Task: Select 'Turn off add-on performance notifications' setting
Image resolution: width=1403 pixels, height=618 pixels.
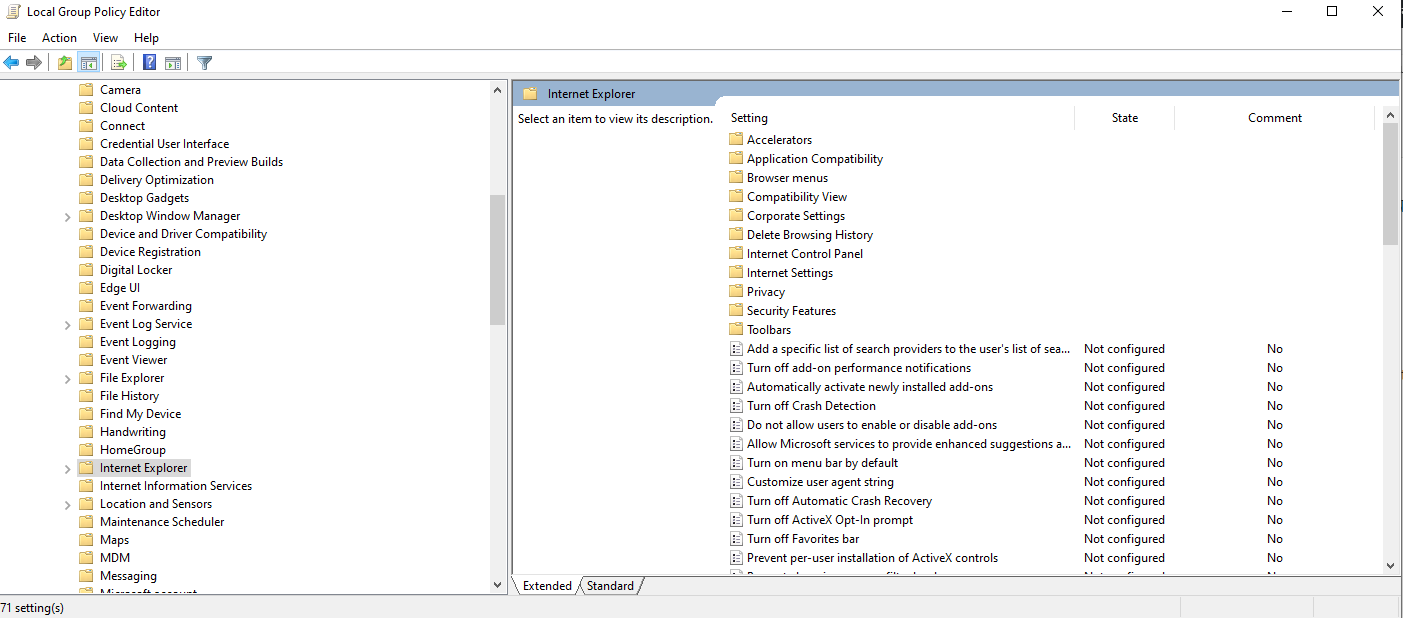Action: (x=859, y=368)
